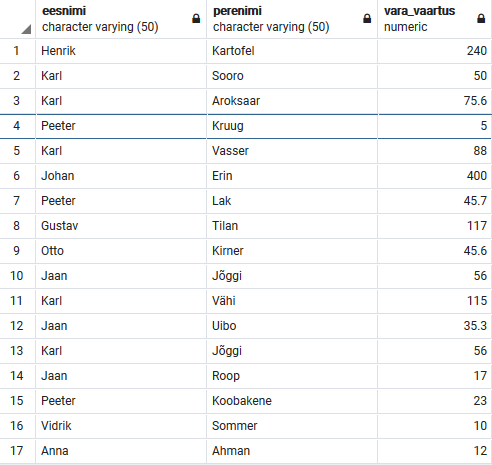Select the Uibo cell in row 12
This screenshot has height=465, width=492.
click(x=292, y=326)
